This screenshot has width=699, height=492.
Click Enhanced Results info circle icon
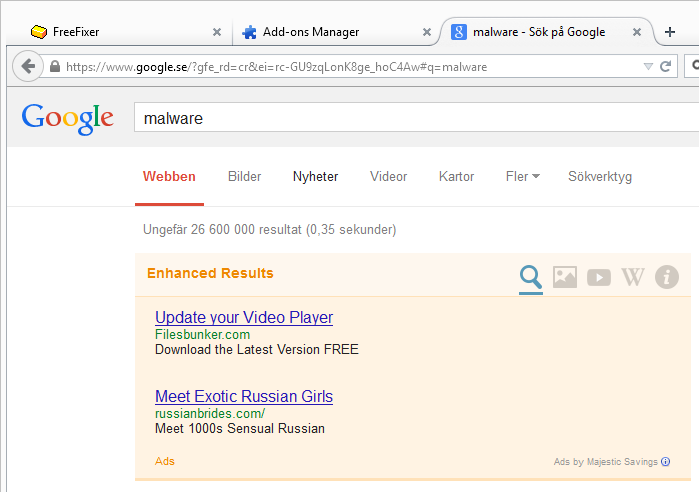tap(666, 277)
